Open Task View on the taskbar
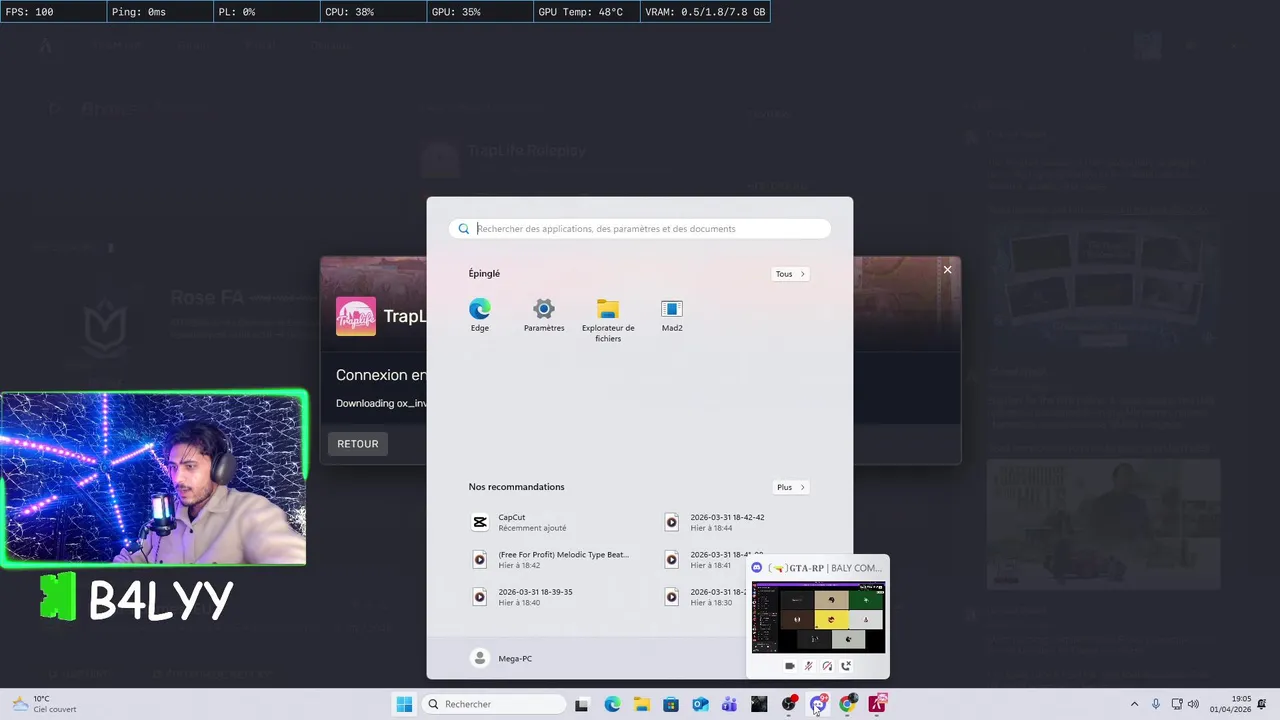Screen dimensions: 1280x720 coord(582,704)
